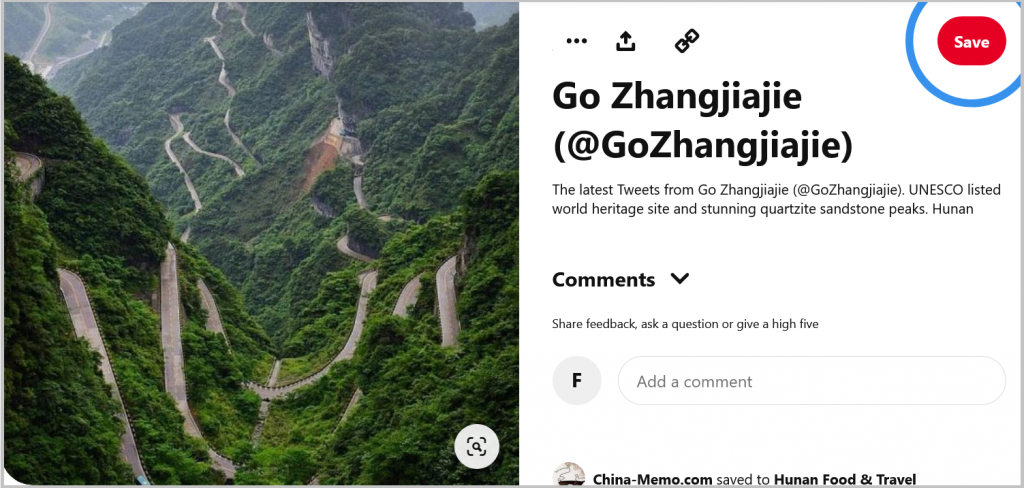Click the Comments heading

(603, 280)
